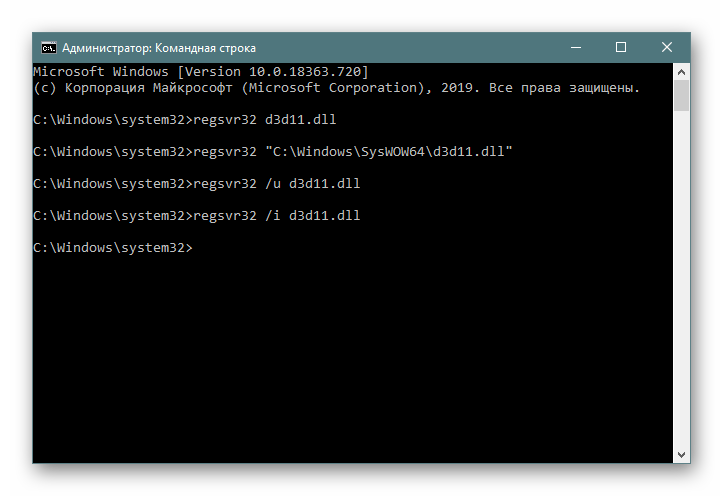Maximize the Administrator command window
Image resolution: width=723 pixels, height=496 pixels.
point(621,47)
